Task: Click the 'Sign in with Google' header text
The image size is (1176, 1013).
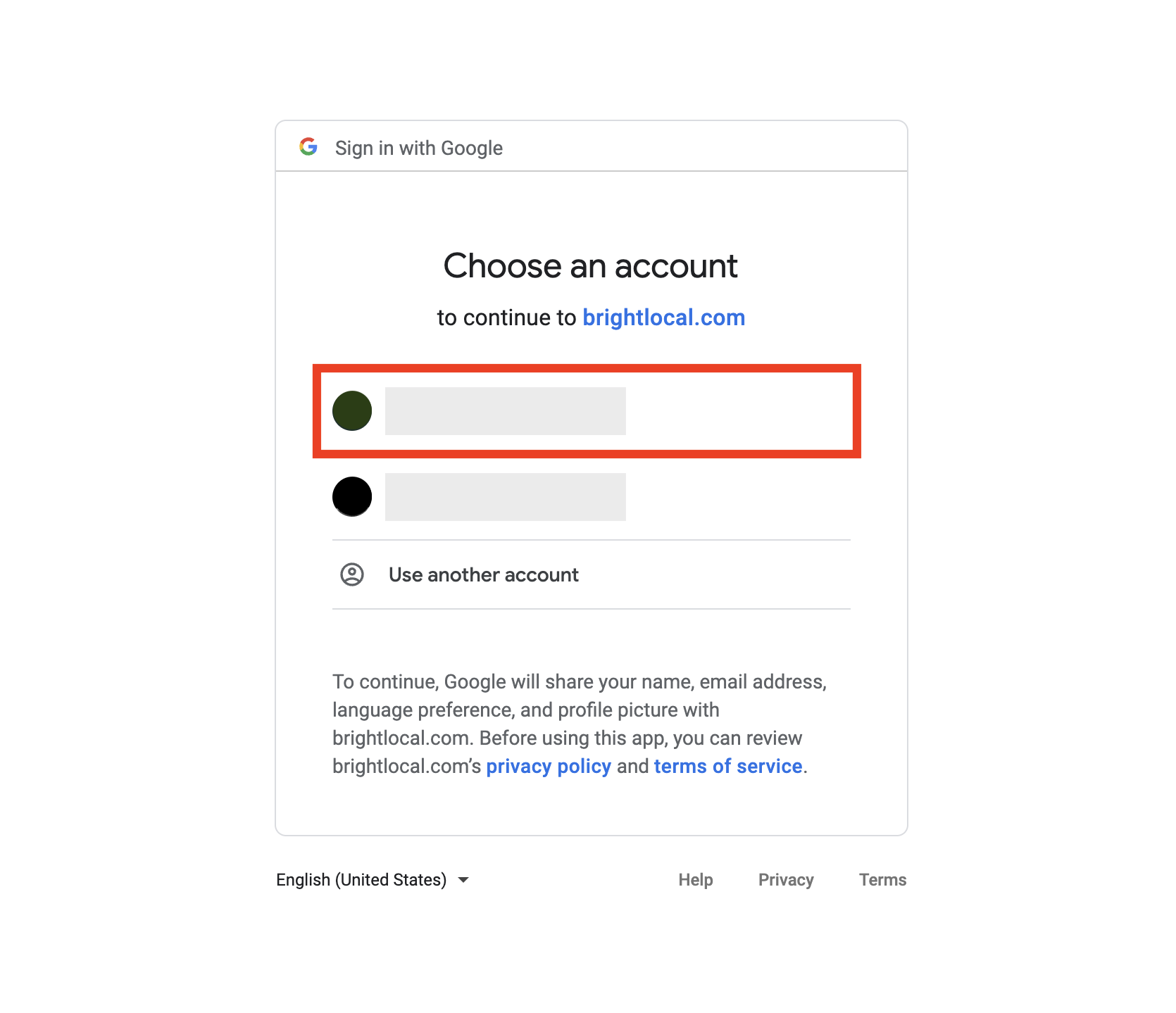Action: pos(419,148)
